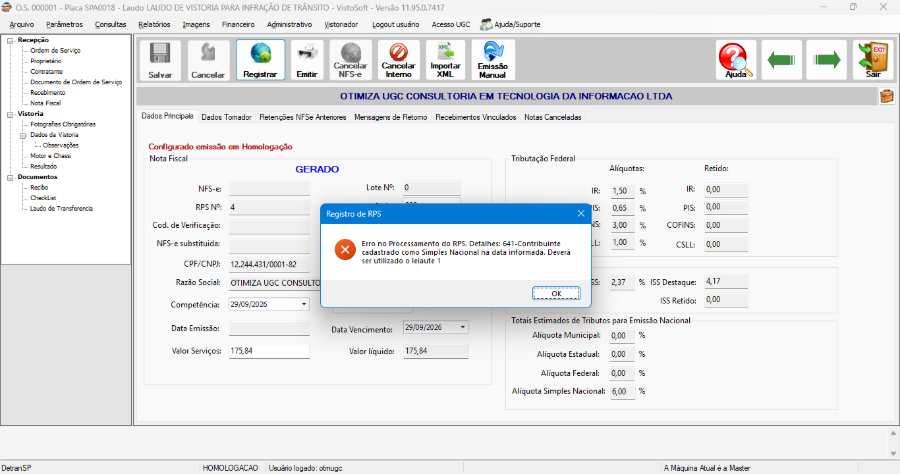Open the Relatórios menu
The image size is (900, 474).
pos(154,25)
